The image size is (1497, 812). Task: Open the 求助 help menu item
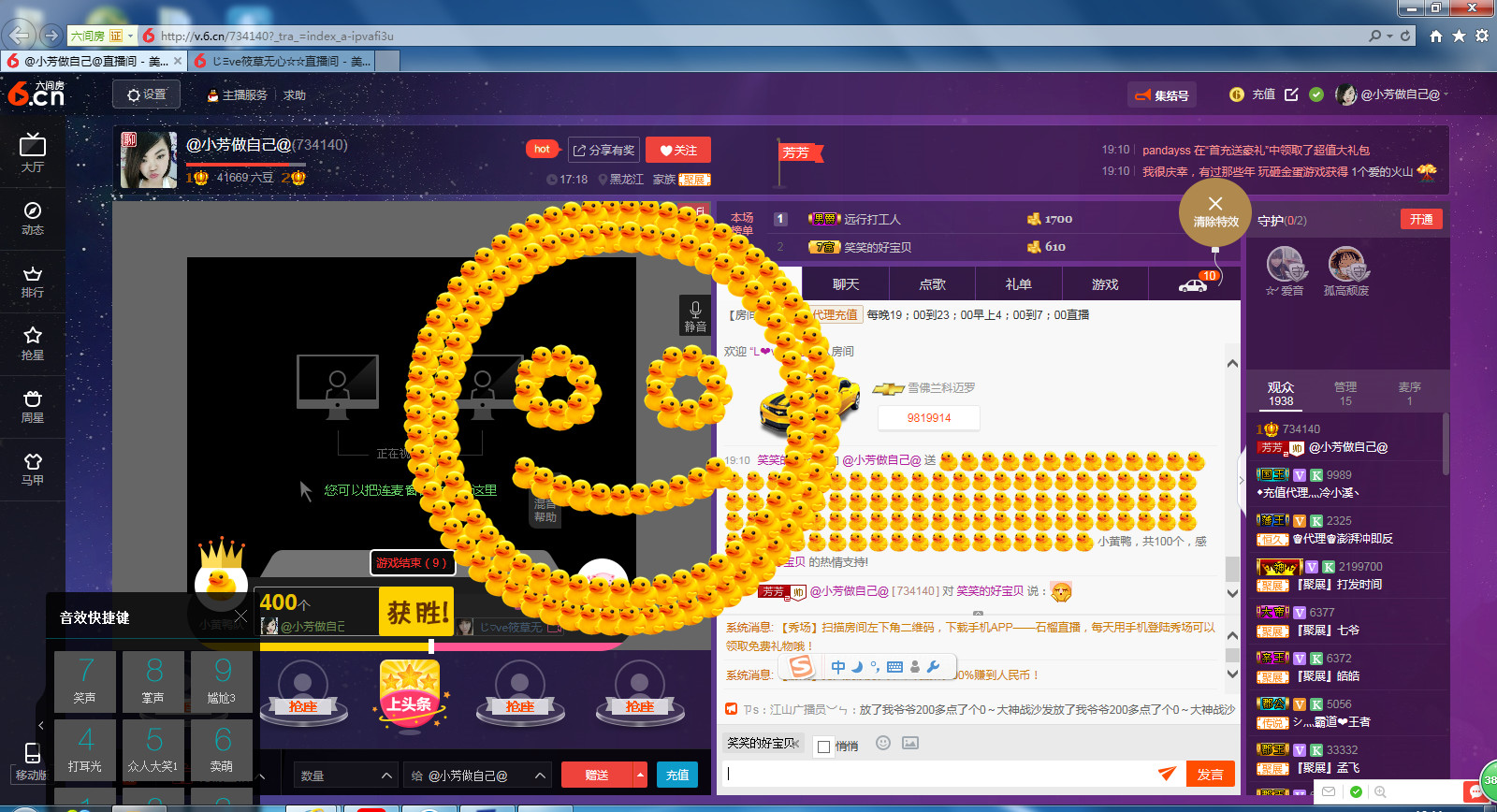coord(295,95)
